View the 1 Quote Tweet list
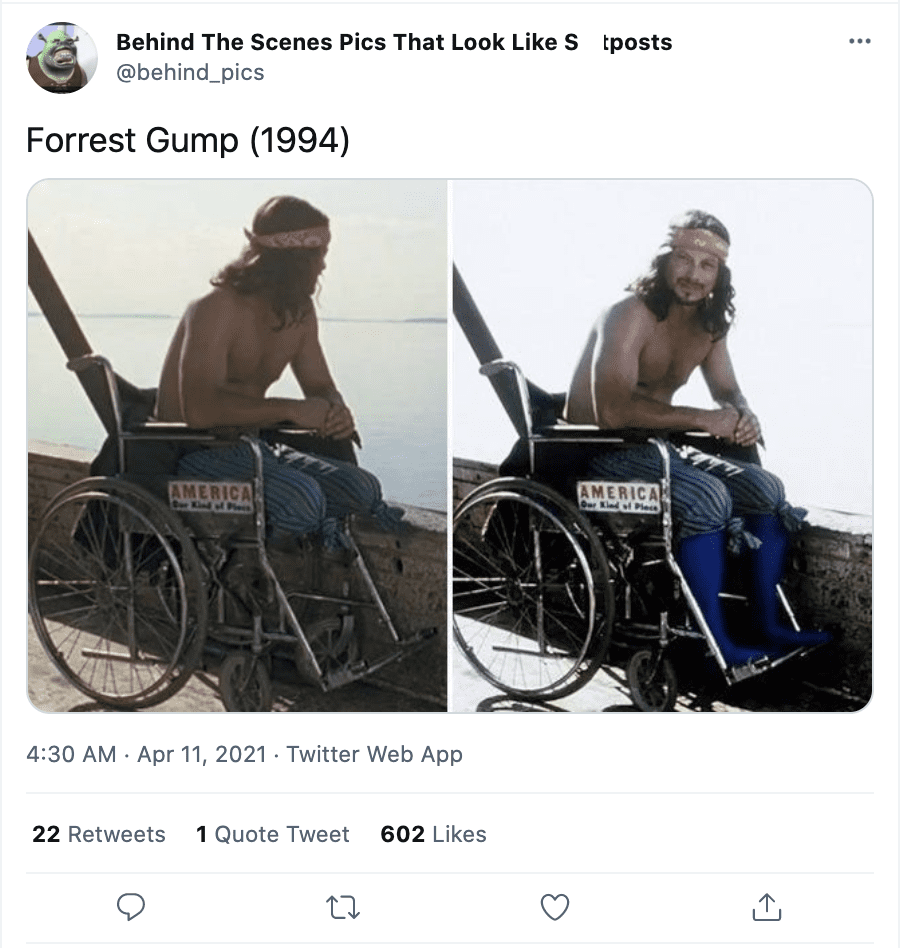This screenshot has width=902, height=948. pyautogui.click(x=273, y=834)
